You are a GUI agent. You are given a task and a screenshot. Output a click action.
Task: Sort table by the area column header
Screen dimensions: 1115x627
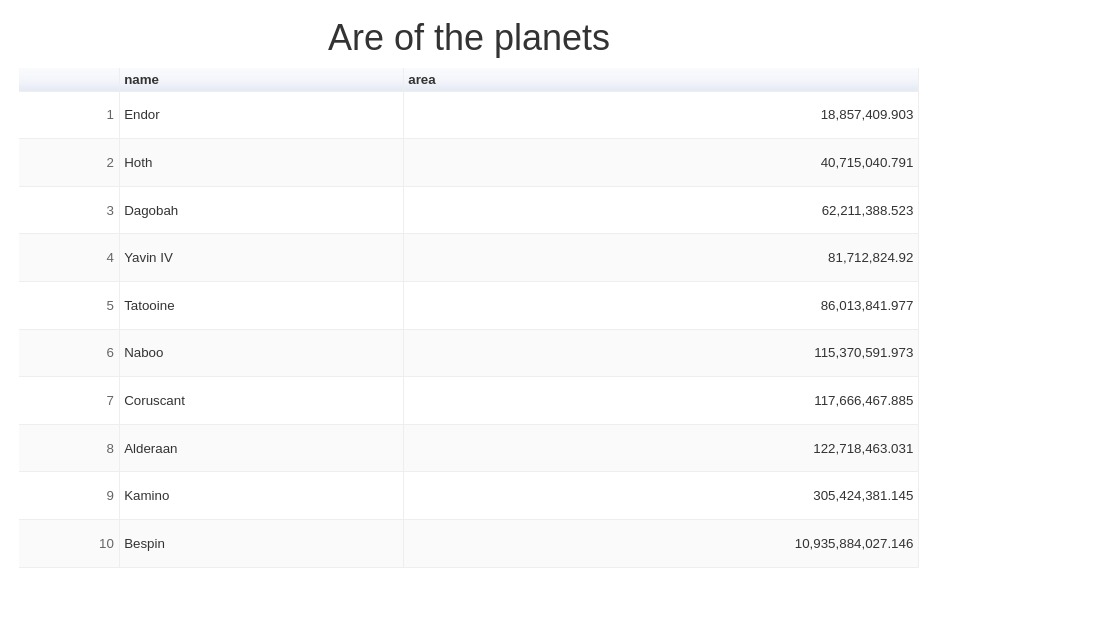(661, 80)
